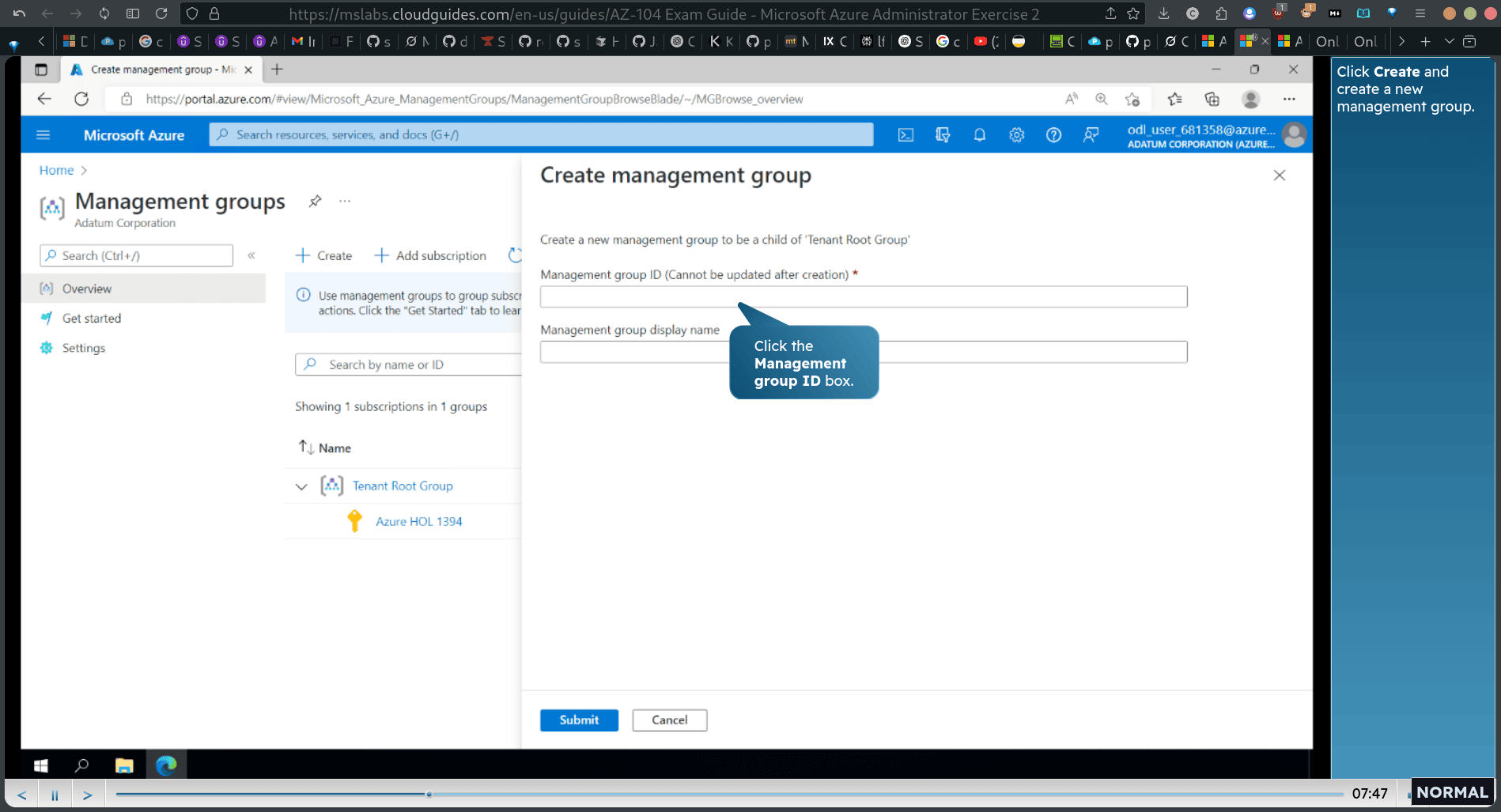1501x812 pixels.
Task: Open Directories and subscriptions filter icon
Action: 943,135
